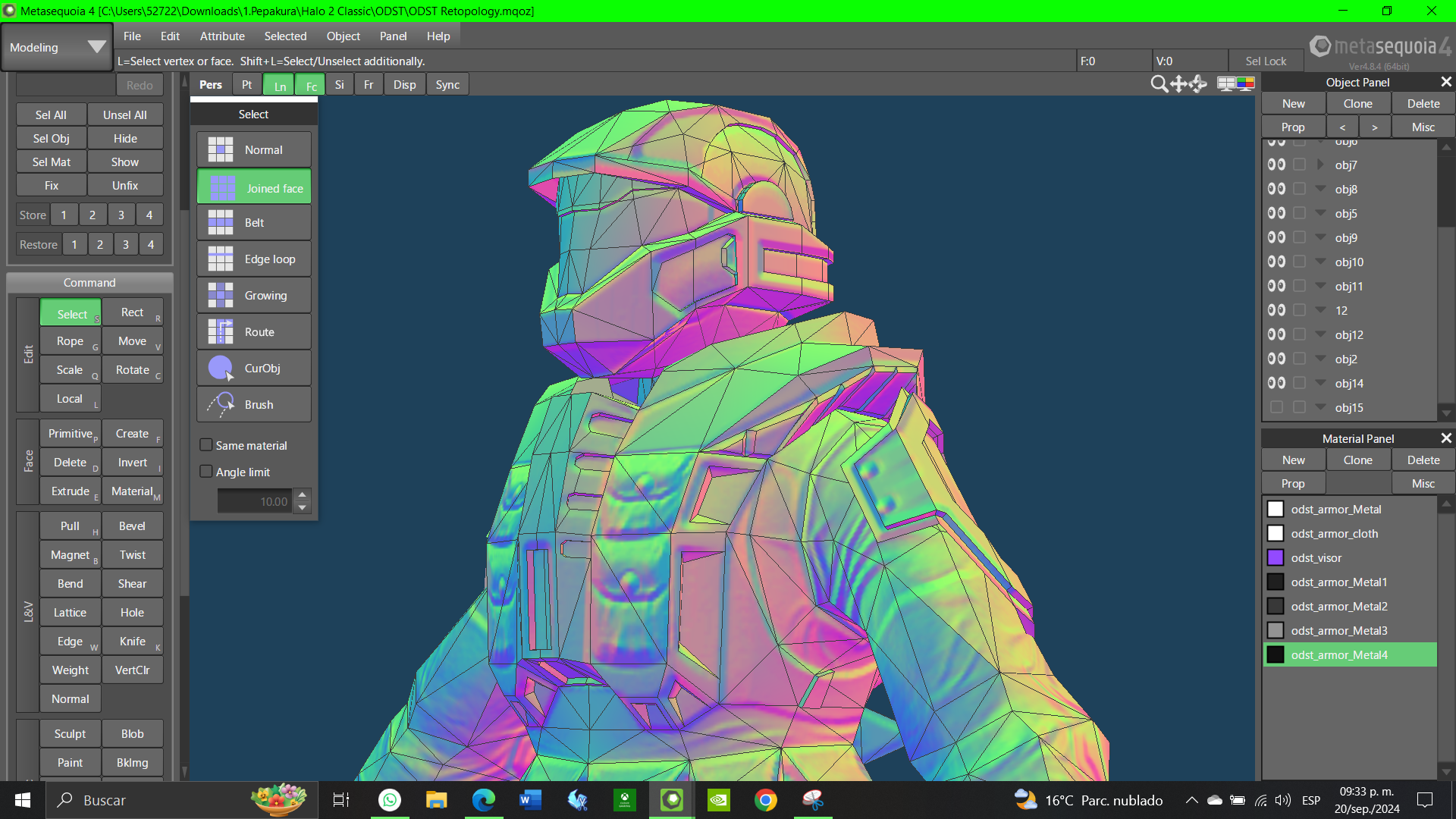This screenshot has width=1456, height=819.
Task: Open the colored display settings monitor icon
Action: 1245,83
